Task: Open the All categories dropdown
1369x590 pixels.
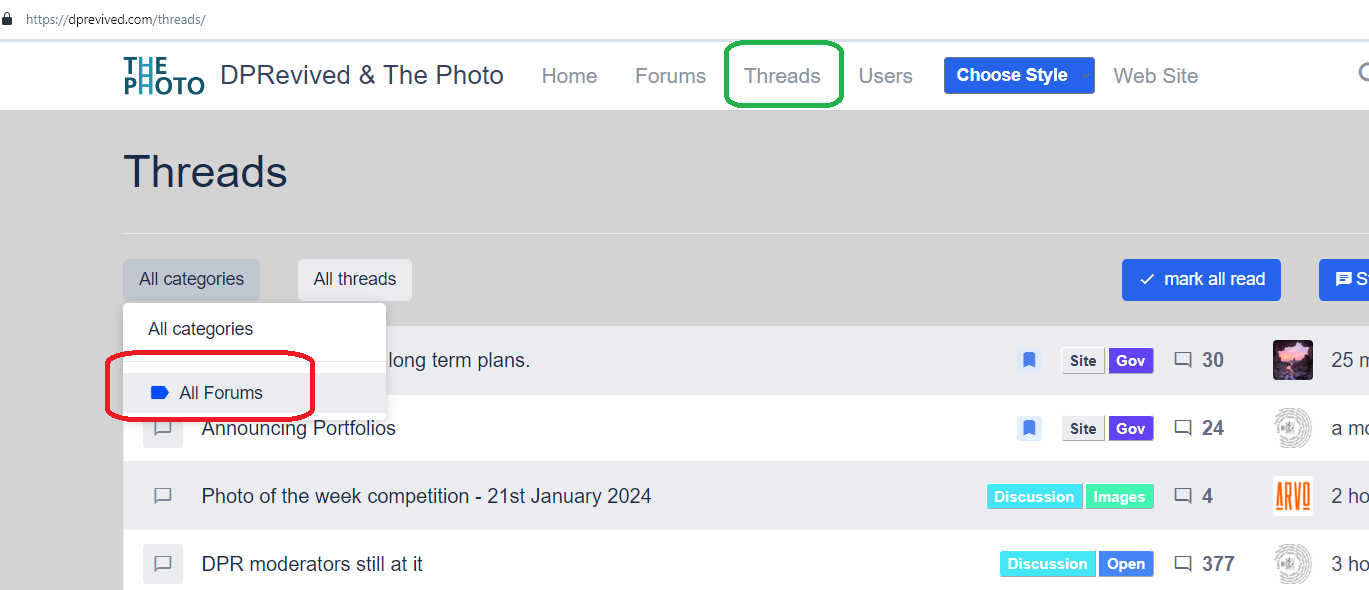Action: tap(191, 279)
